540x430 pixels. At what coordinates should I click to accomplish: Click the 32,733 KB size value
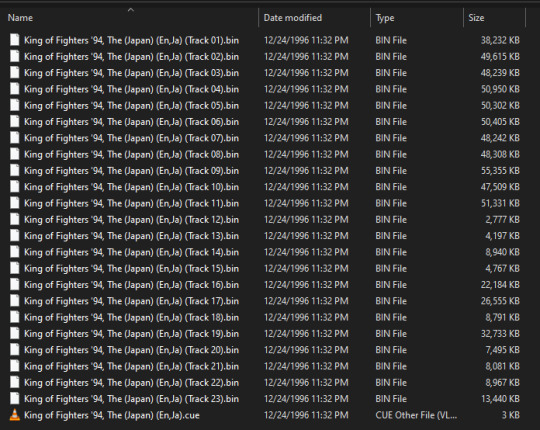(500, 334)
